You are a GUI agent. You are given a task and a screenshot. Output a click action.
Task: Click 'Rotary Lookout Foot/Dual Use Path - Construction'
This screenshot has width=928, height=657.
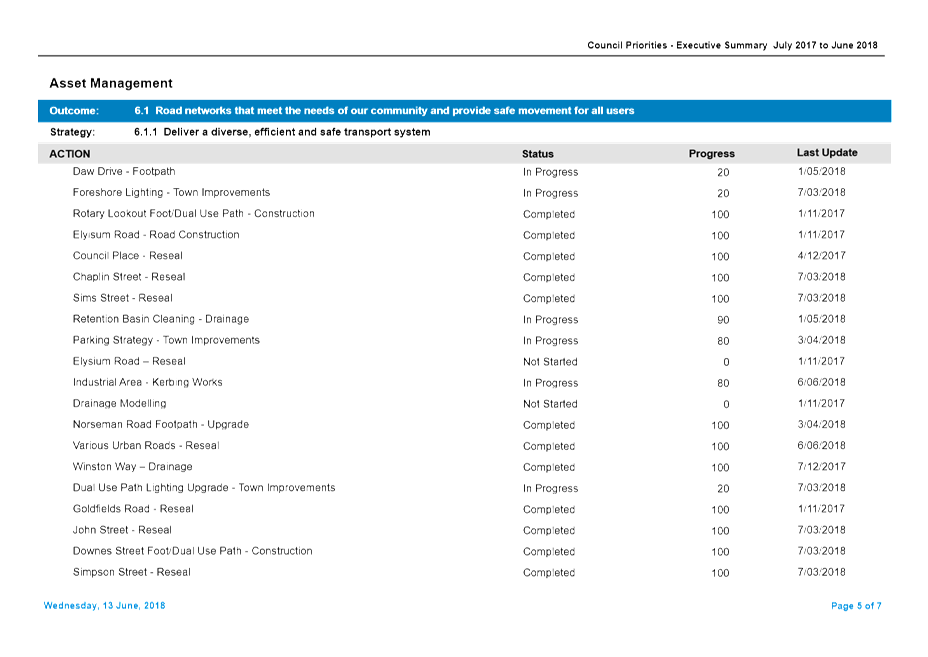194,214
